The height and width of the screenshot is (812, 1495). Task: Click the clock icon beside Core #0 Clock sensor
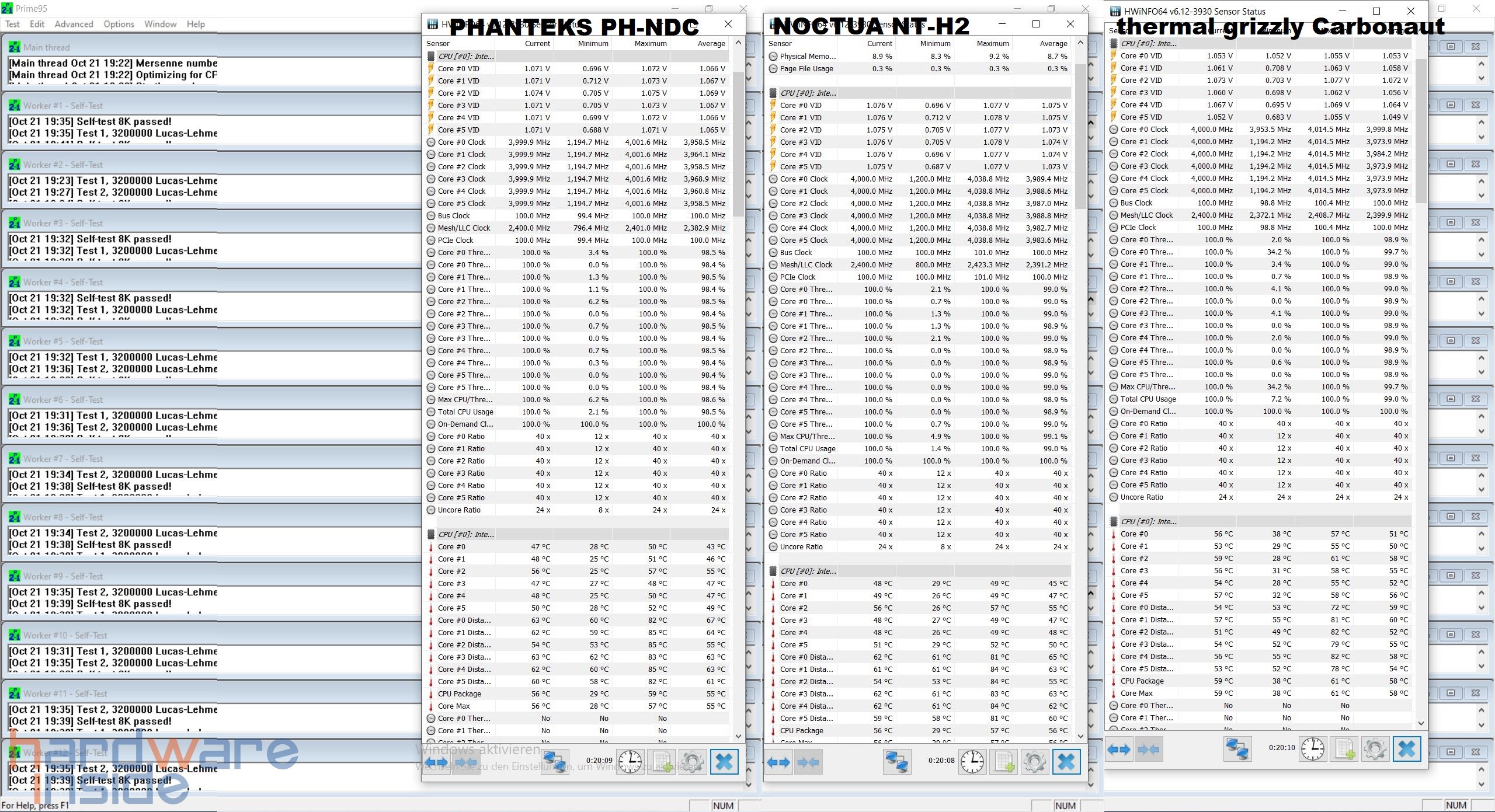pyautogui.click(x=431, y=142)
